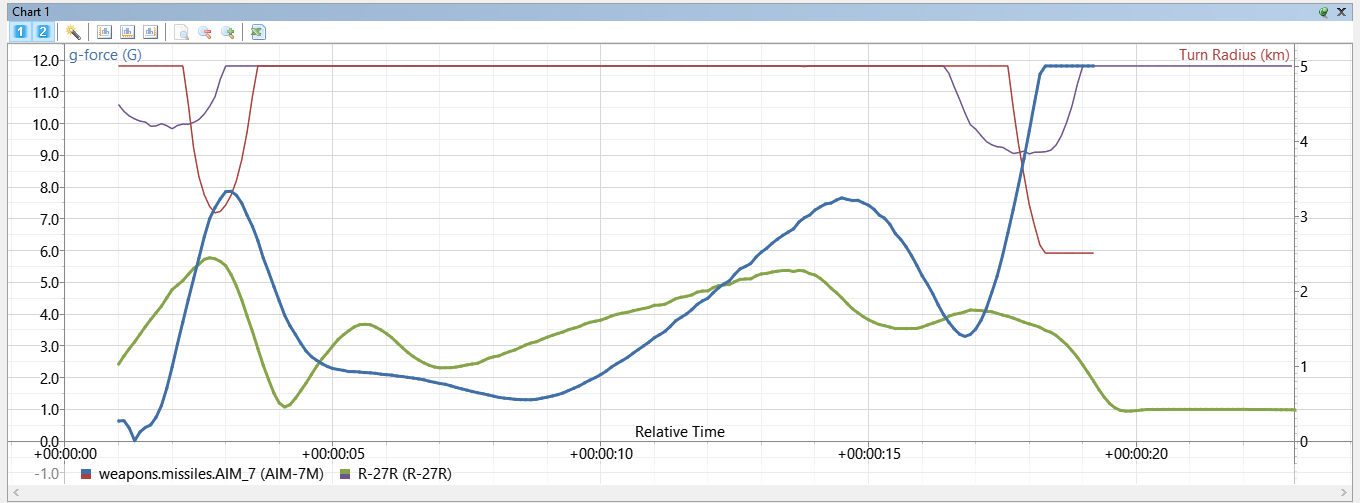Click the 12.0 g-force axis value

coord(45,60)
